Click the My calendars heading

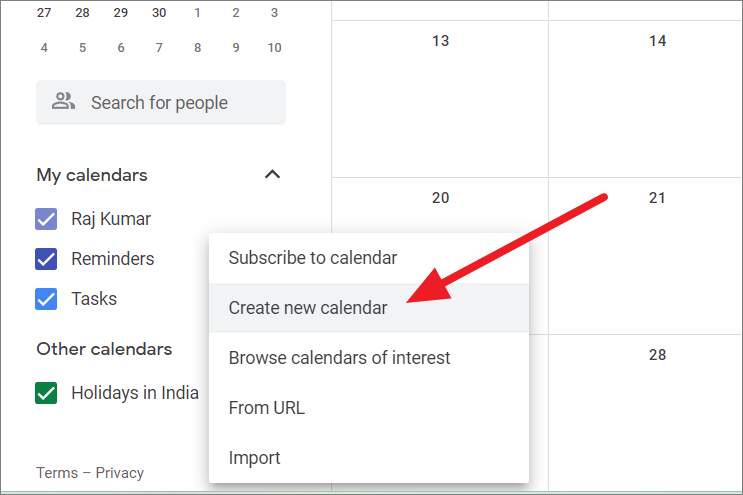point(92,175)
